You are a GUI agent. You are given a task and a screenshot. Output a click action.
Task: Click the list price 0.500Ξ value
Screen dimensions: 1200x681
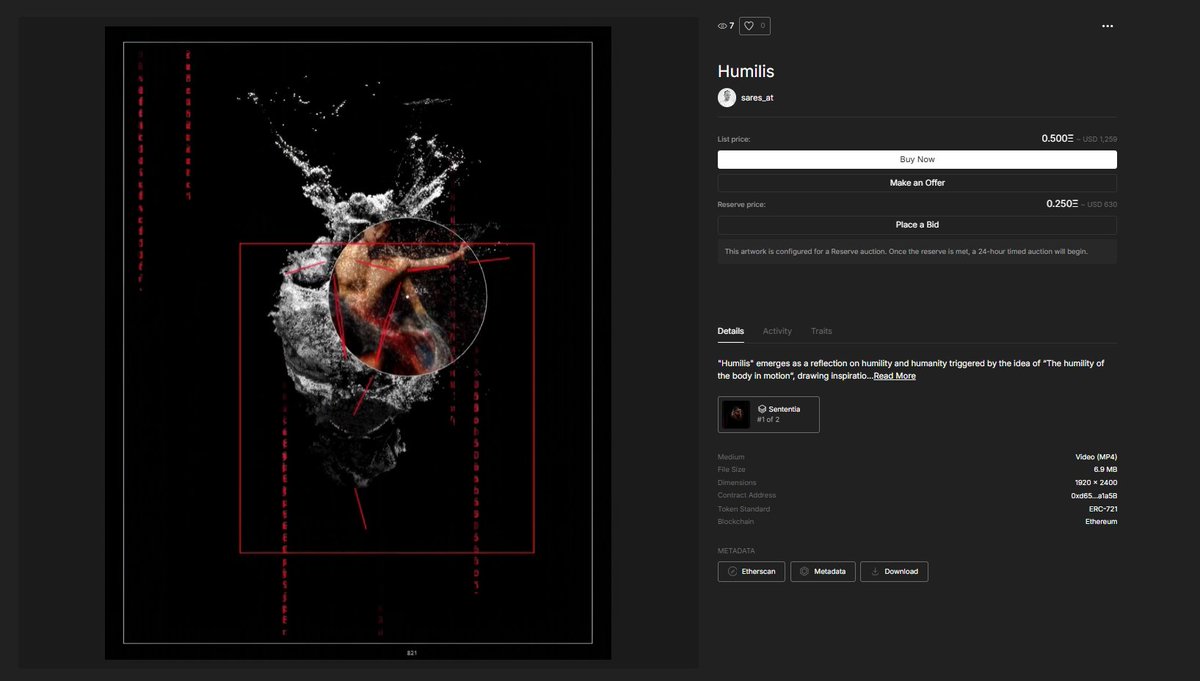tap(1057, 139)
